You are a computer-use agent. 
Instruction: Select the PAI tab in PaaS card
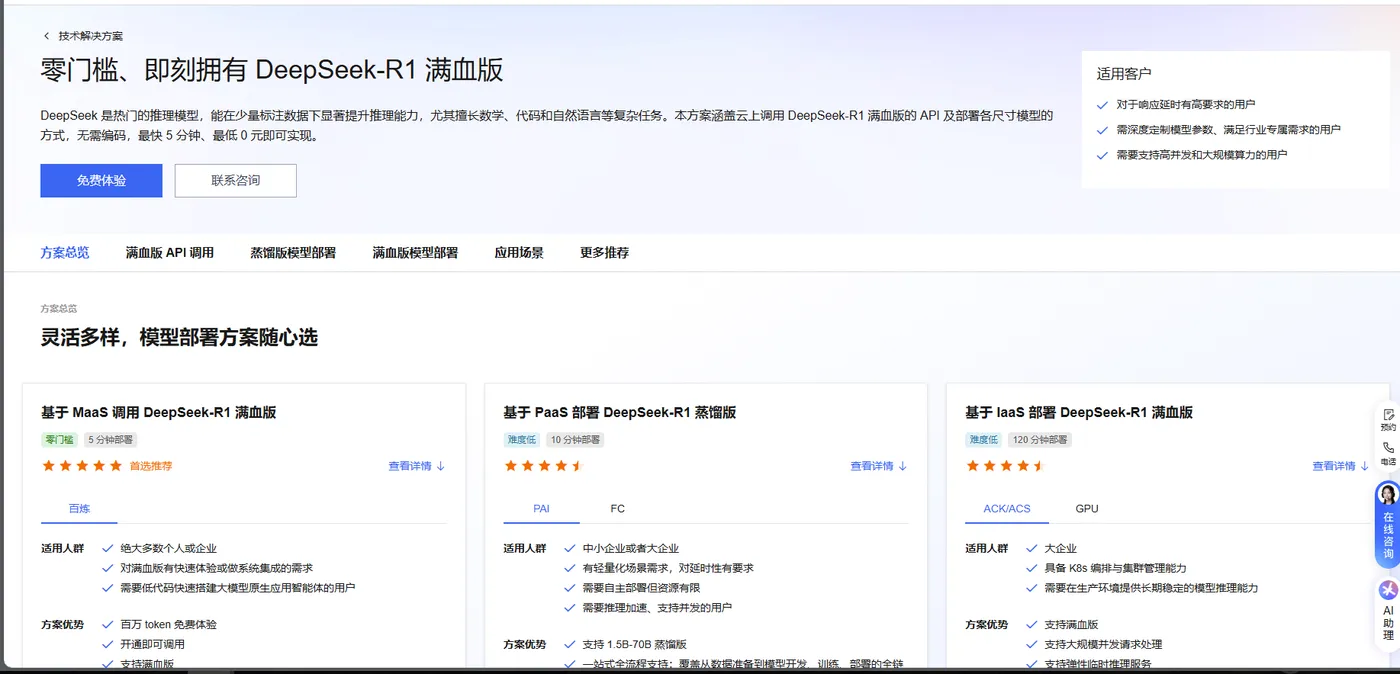tap(541, 509)
